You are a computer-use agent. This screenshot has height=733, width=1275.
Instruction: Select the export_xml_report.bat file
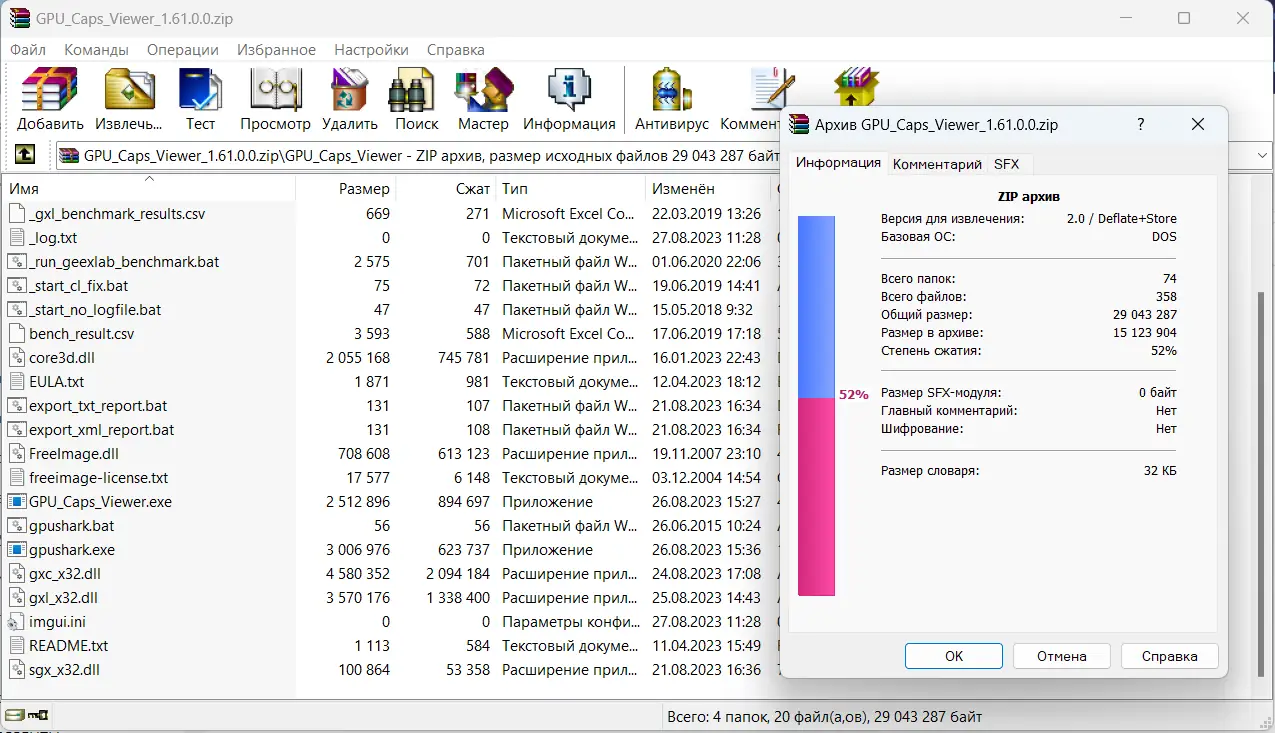(x=102, y=429)
